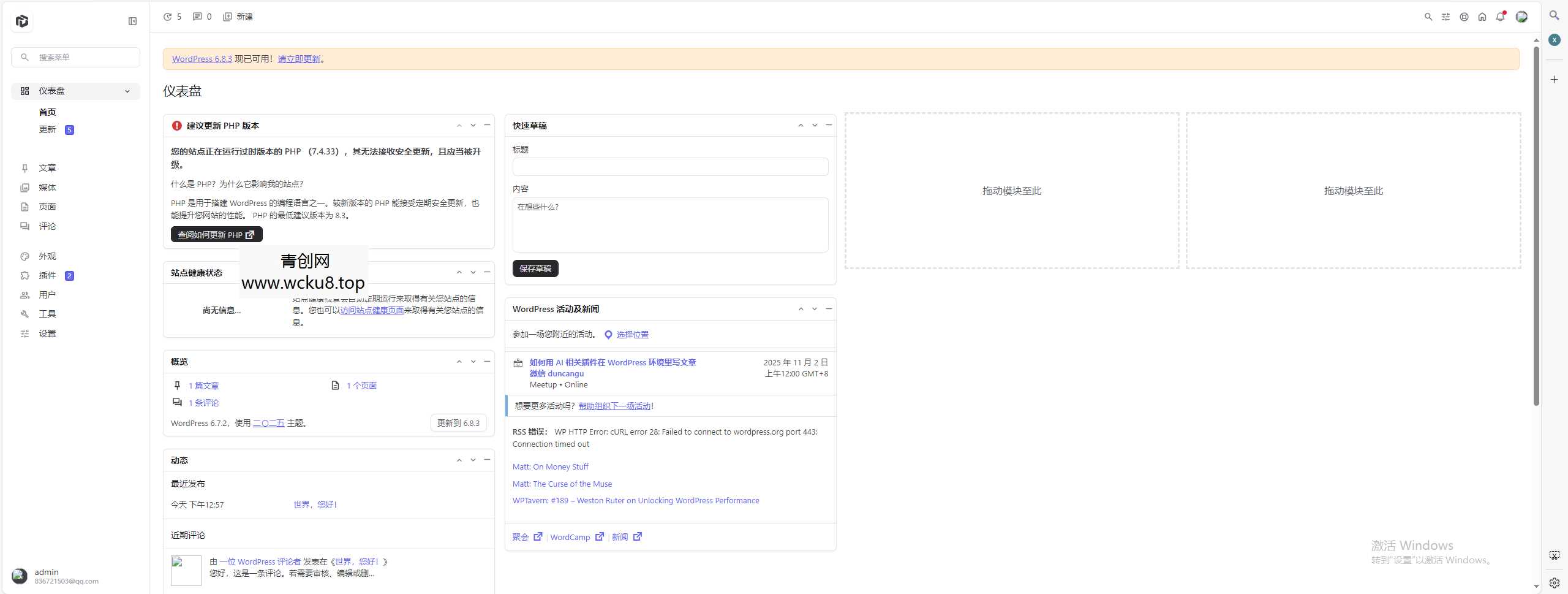Open the search magnifier in the admin bar
This screenshot has width=1568, height=594.
pos(1428,17)
